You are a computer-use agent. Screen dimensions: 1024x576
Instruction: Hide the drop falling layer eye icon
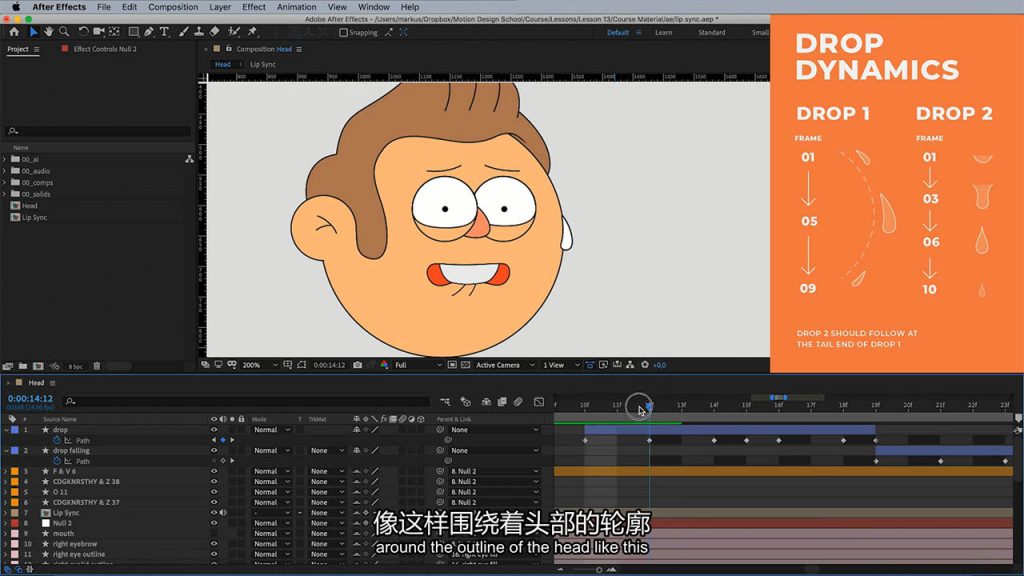[214, 451]
